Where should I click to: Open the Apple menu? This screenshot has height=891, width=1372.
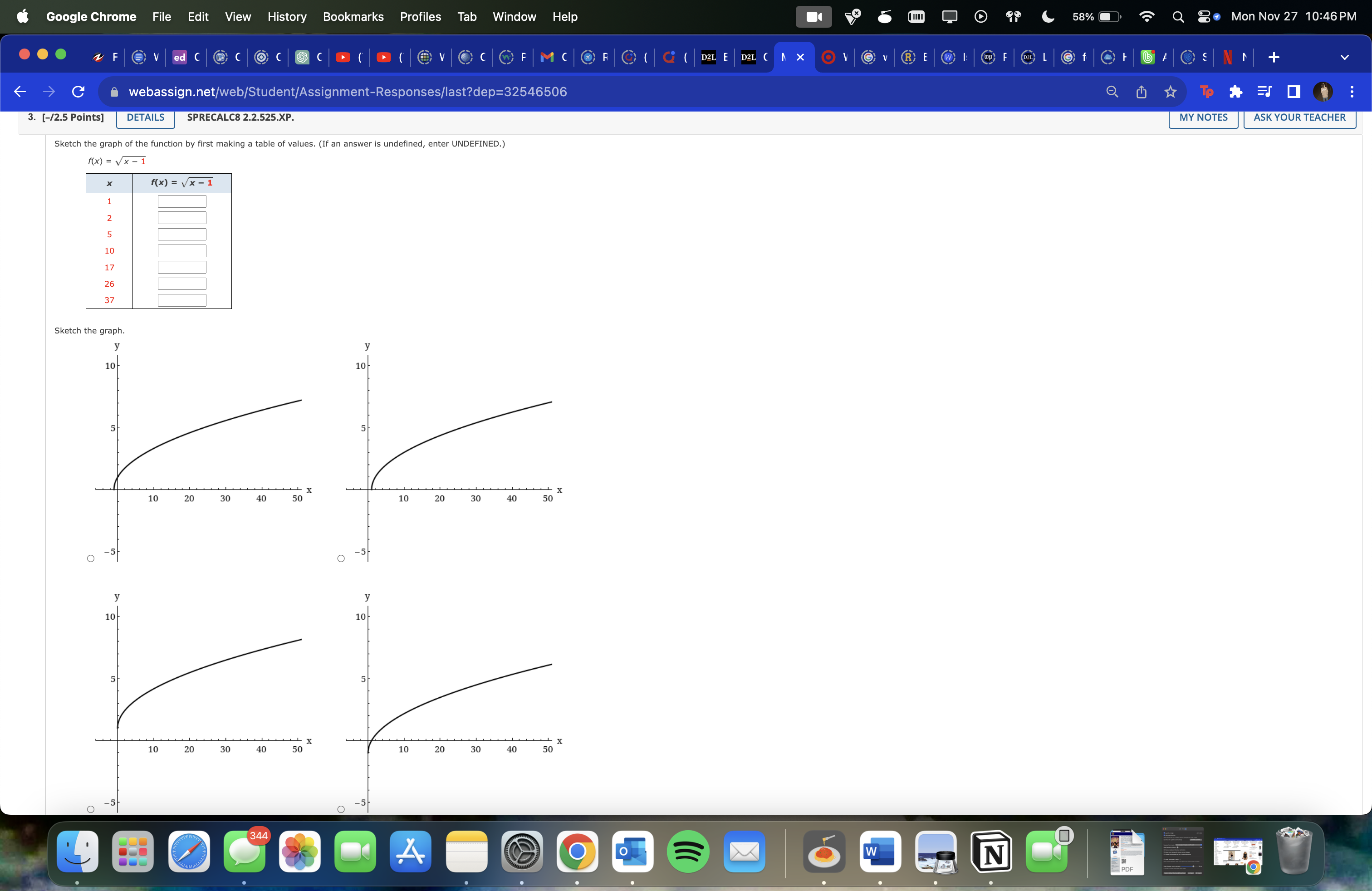tap(23, 17)
